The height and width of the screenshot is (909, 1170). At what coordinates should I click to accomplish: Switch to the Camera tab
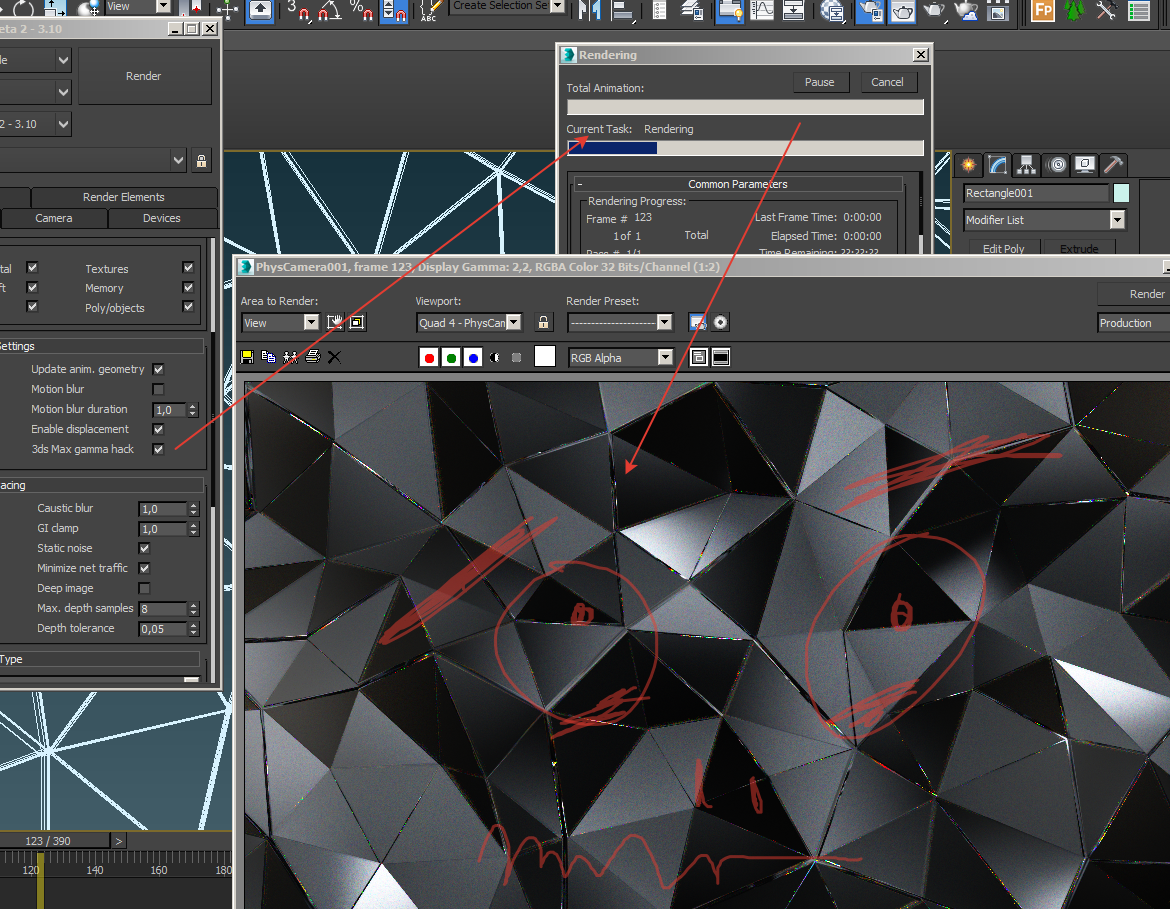tap(54, 218)
